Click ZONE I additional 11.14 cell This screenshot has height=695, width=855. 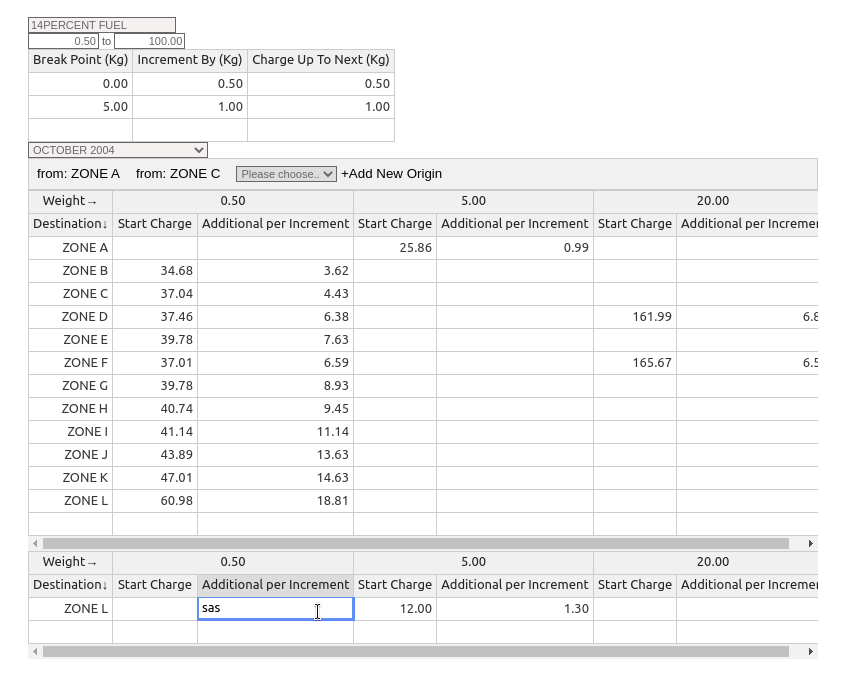tap(275, 432)
